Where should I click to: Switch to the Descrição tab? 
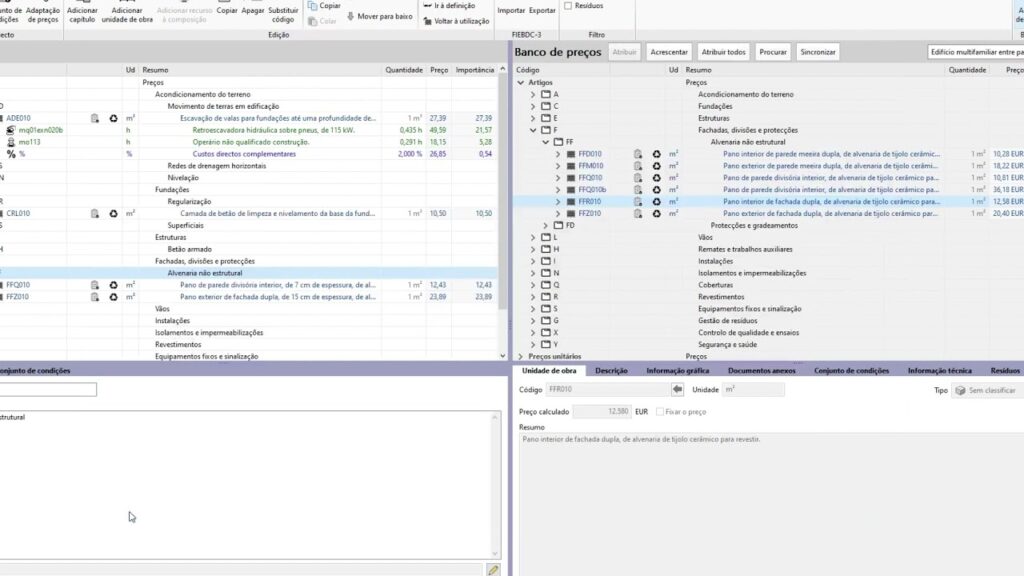tap(611, 370)
